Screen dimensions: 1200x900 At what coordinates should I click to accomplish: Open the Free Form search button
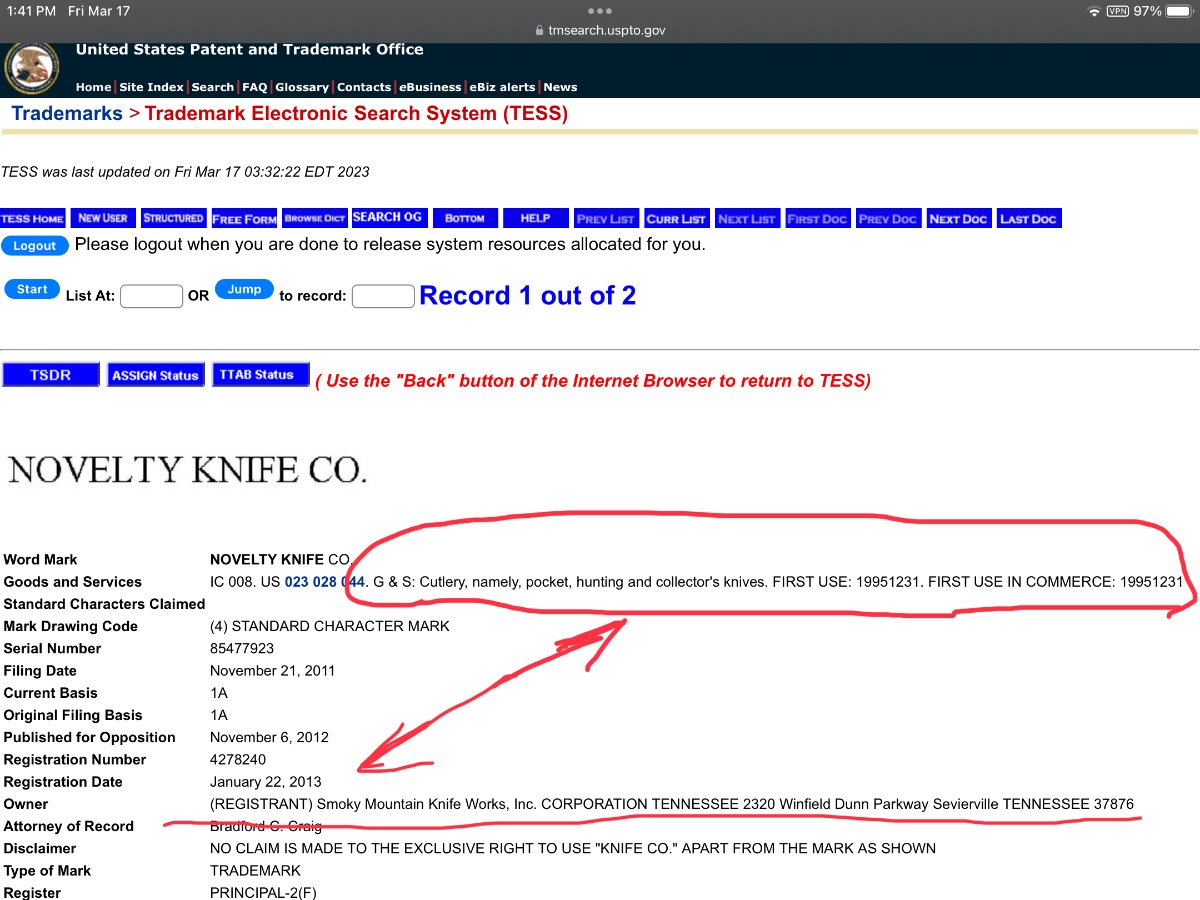244,218
